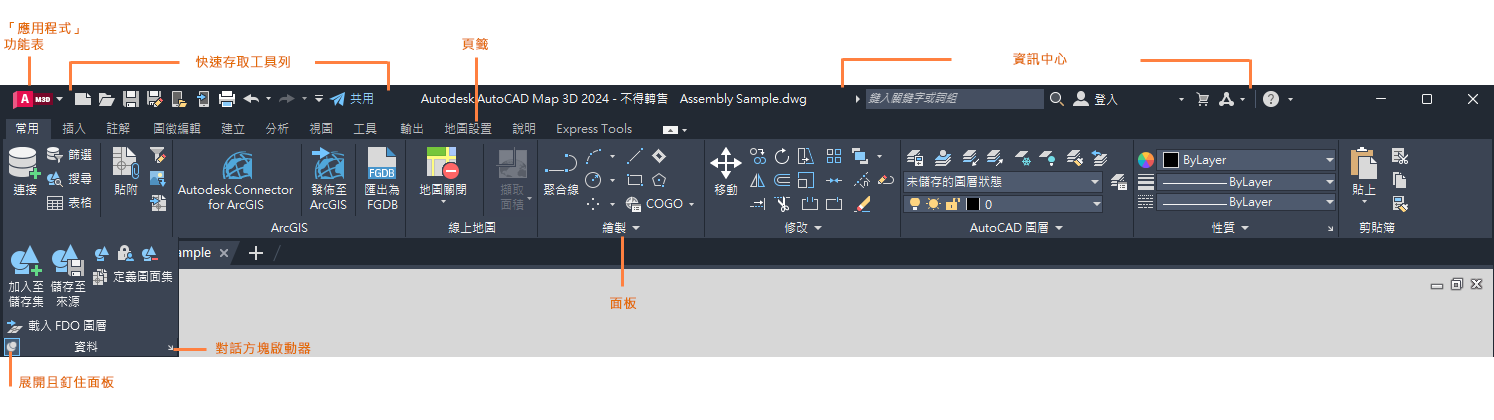
Task: Click 匯出為 FGDB export icon
Action: [381, 164]
